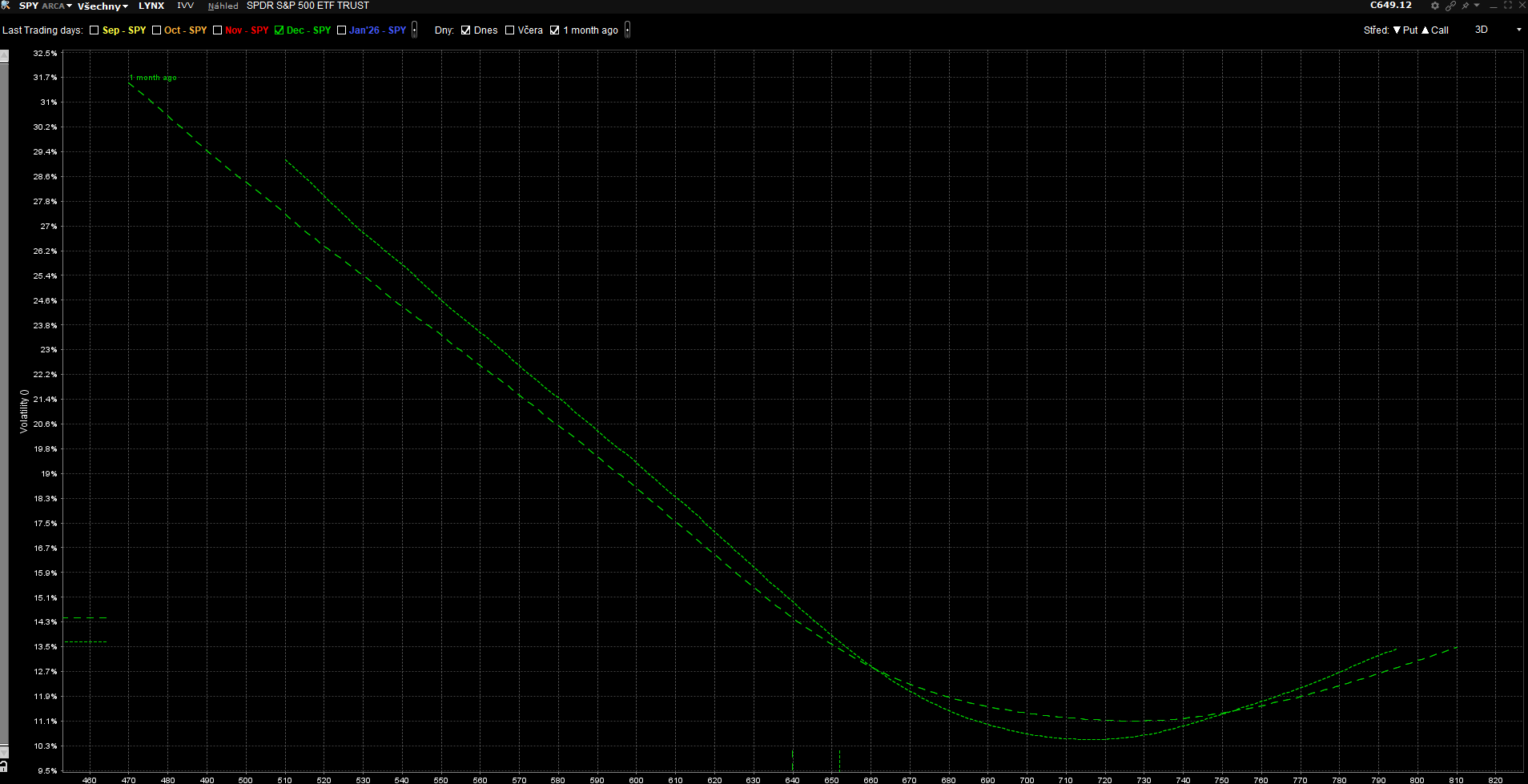The height and width of the screenshot is (784, 1528).
Task: Select the IVV tab
Action: pyautogui.click(x=185, y=6)
